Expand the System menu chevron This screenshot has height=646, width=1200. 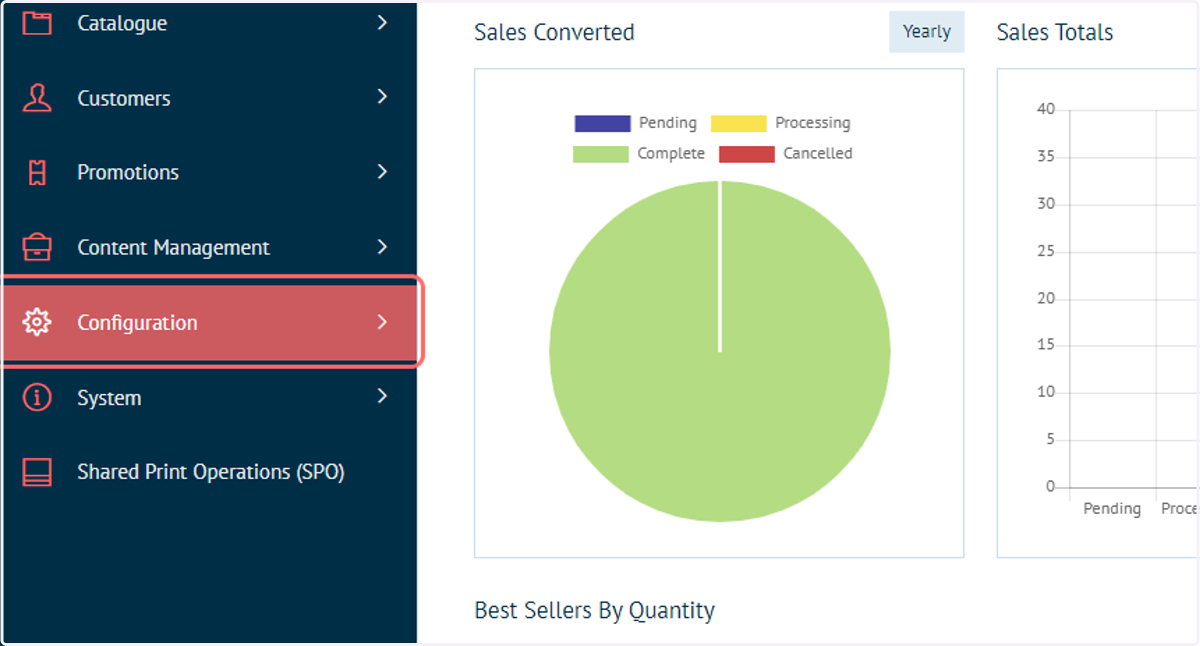[382, 397]
